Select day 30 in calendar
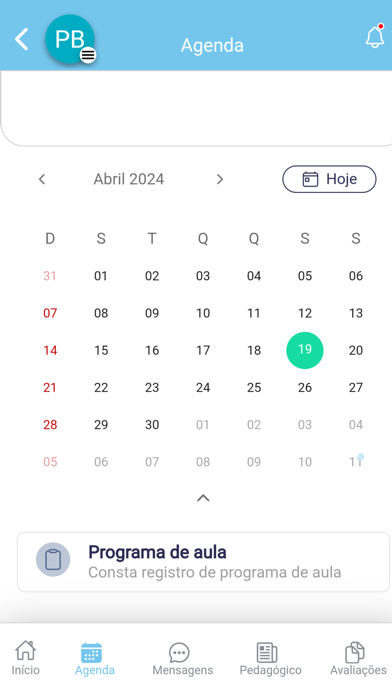Screen dimensions: 392x696 click(x=152, y=425)
